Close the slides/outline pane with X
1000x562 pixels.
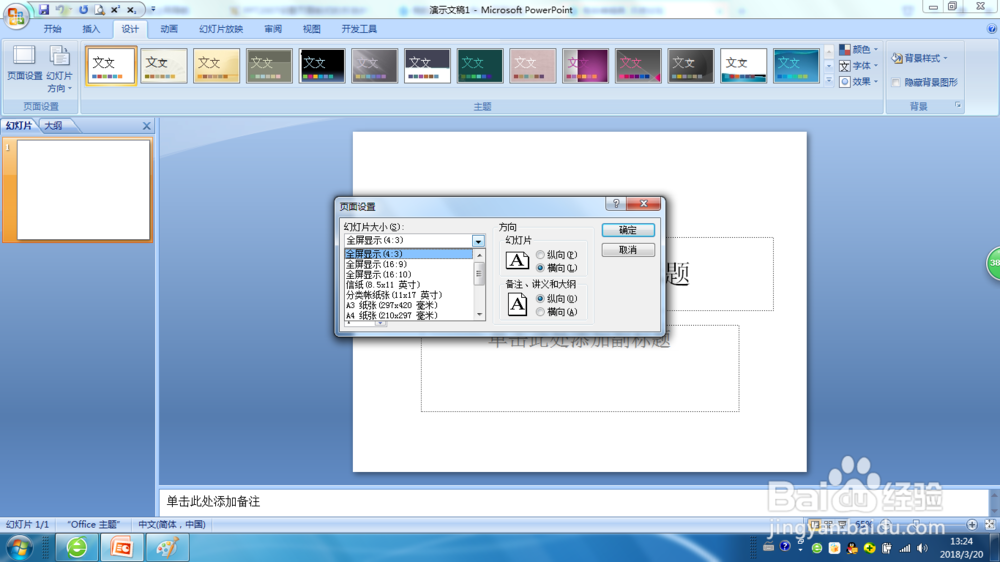(147, 126)
